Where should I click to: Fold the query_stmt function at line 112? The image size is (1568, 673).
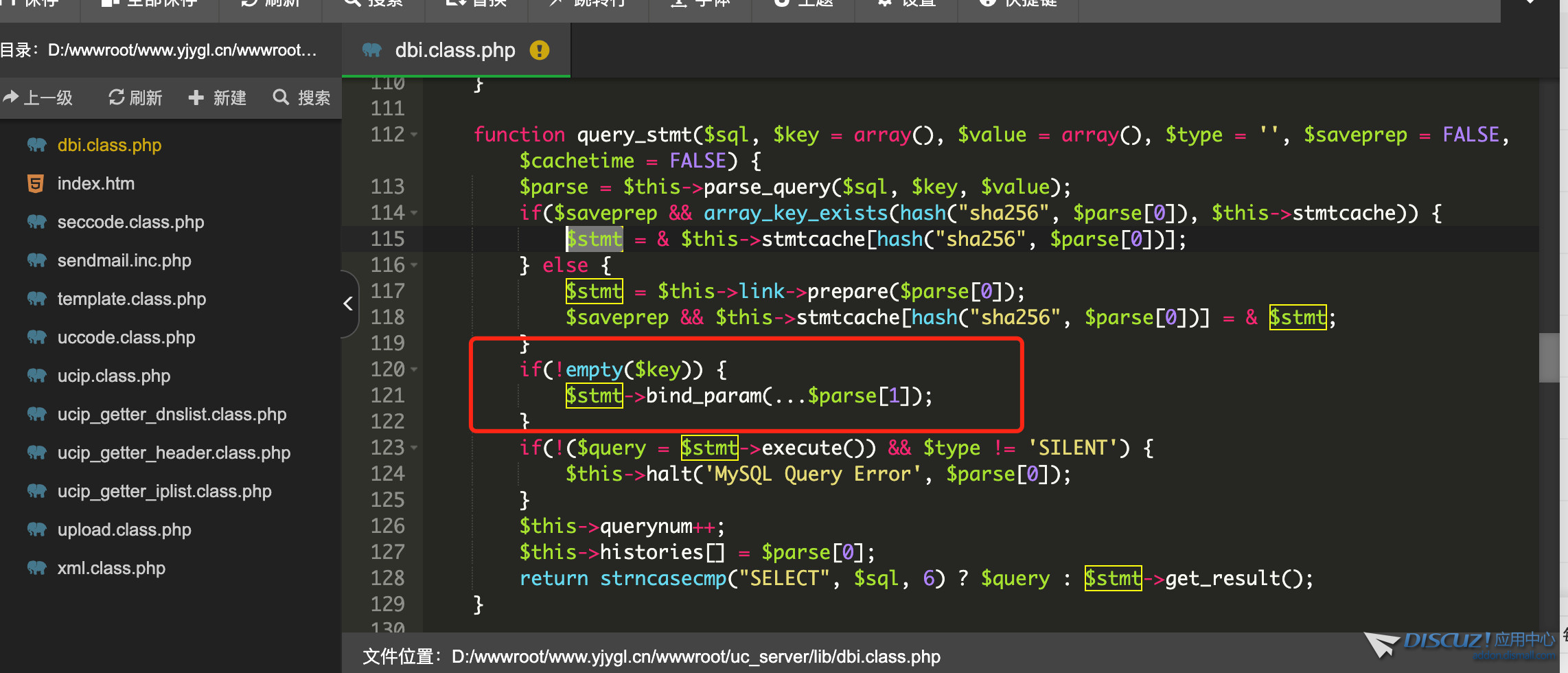pos(415,135)
